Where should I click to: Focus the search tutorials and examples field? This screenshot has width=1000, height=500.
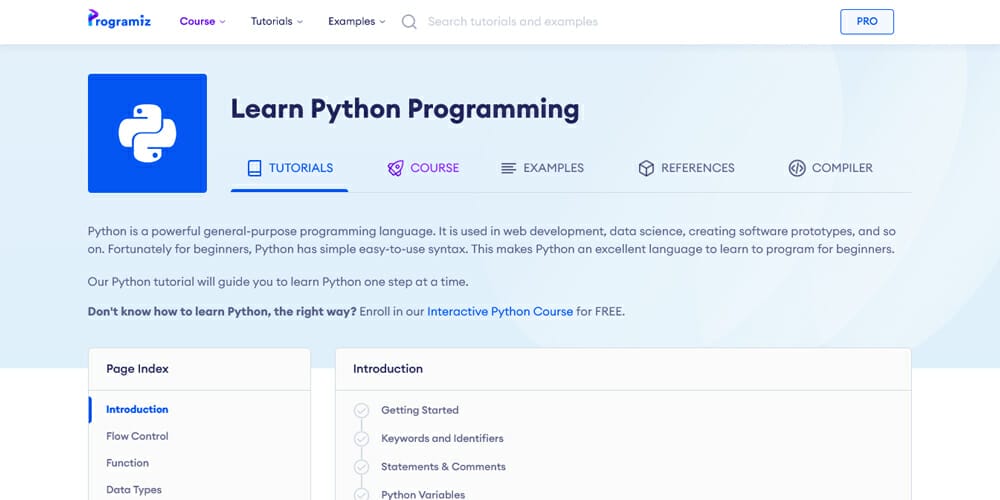(x=513, y=22)
